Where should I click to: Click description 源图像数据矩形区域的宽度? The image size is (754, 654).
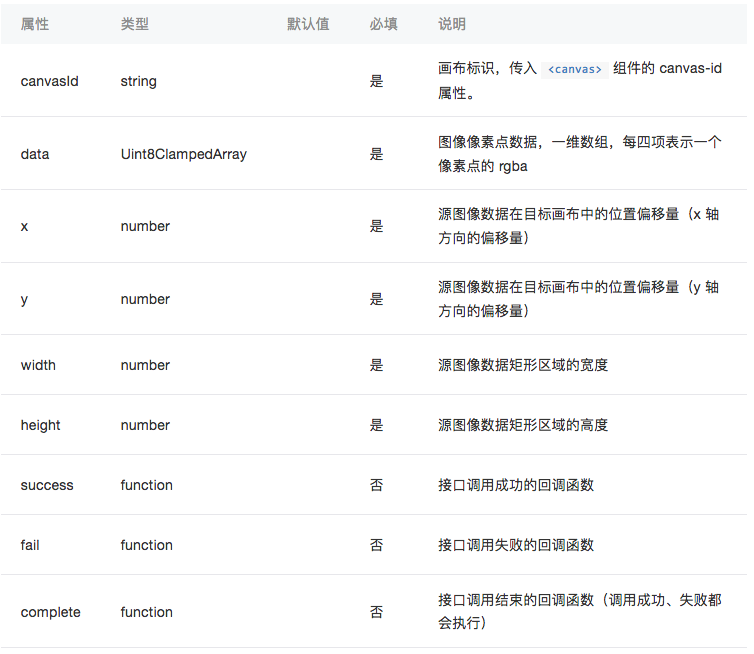click(523, 365)
